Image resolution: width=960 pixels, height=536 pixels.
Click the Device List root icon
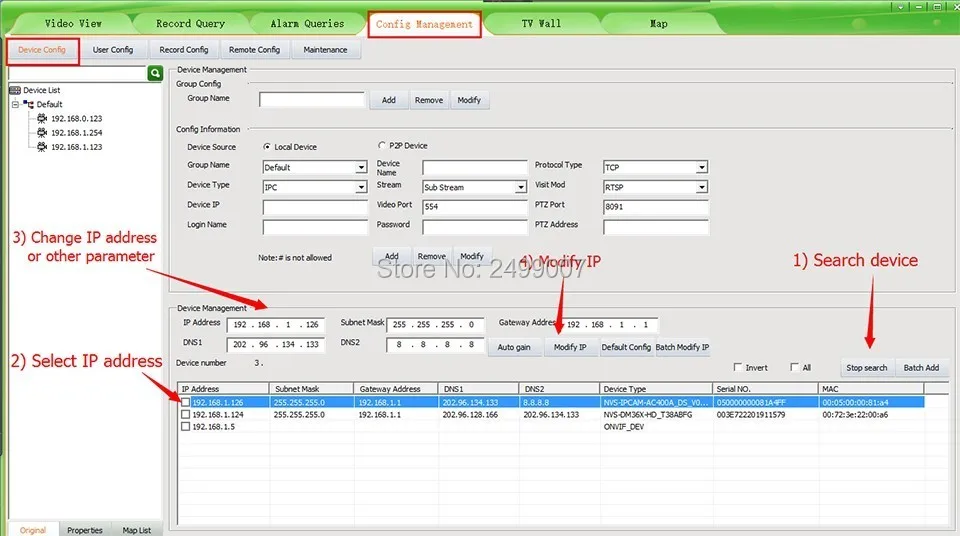tap(15, 90)
